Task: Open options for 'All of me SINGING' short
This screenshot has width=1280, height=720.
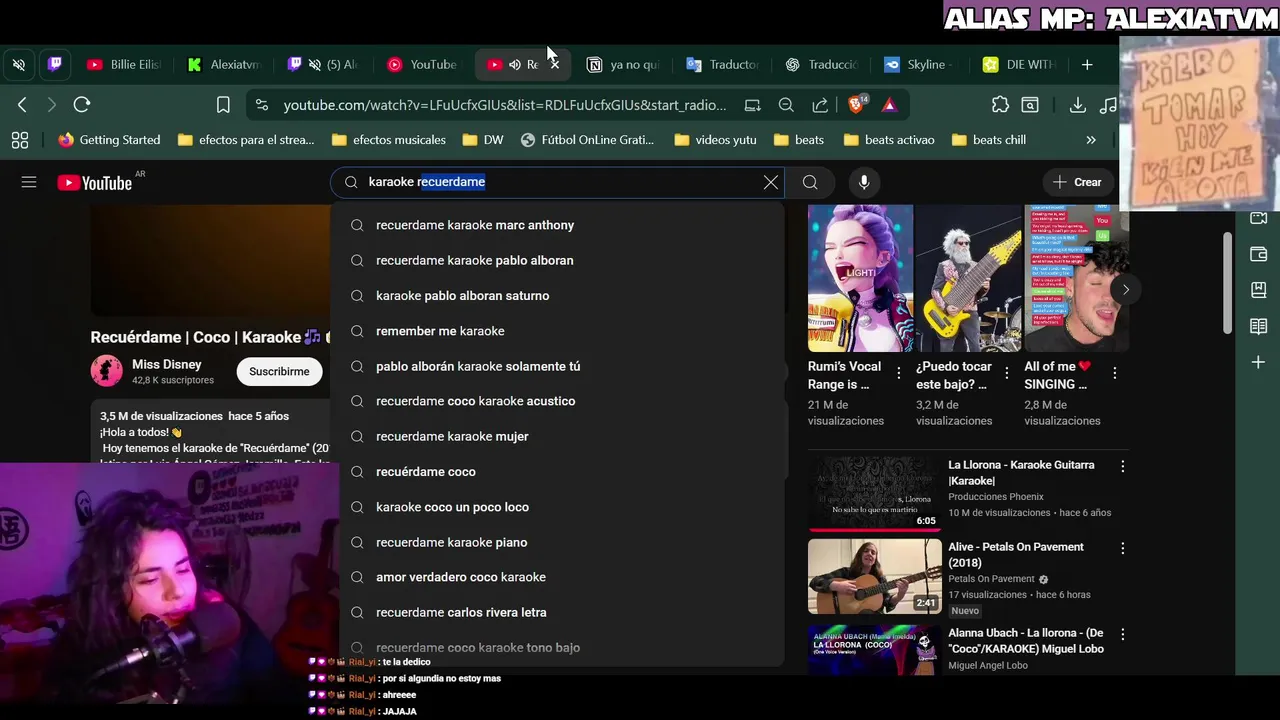Action: click(1114, 373)
